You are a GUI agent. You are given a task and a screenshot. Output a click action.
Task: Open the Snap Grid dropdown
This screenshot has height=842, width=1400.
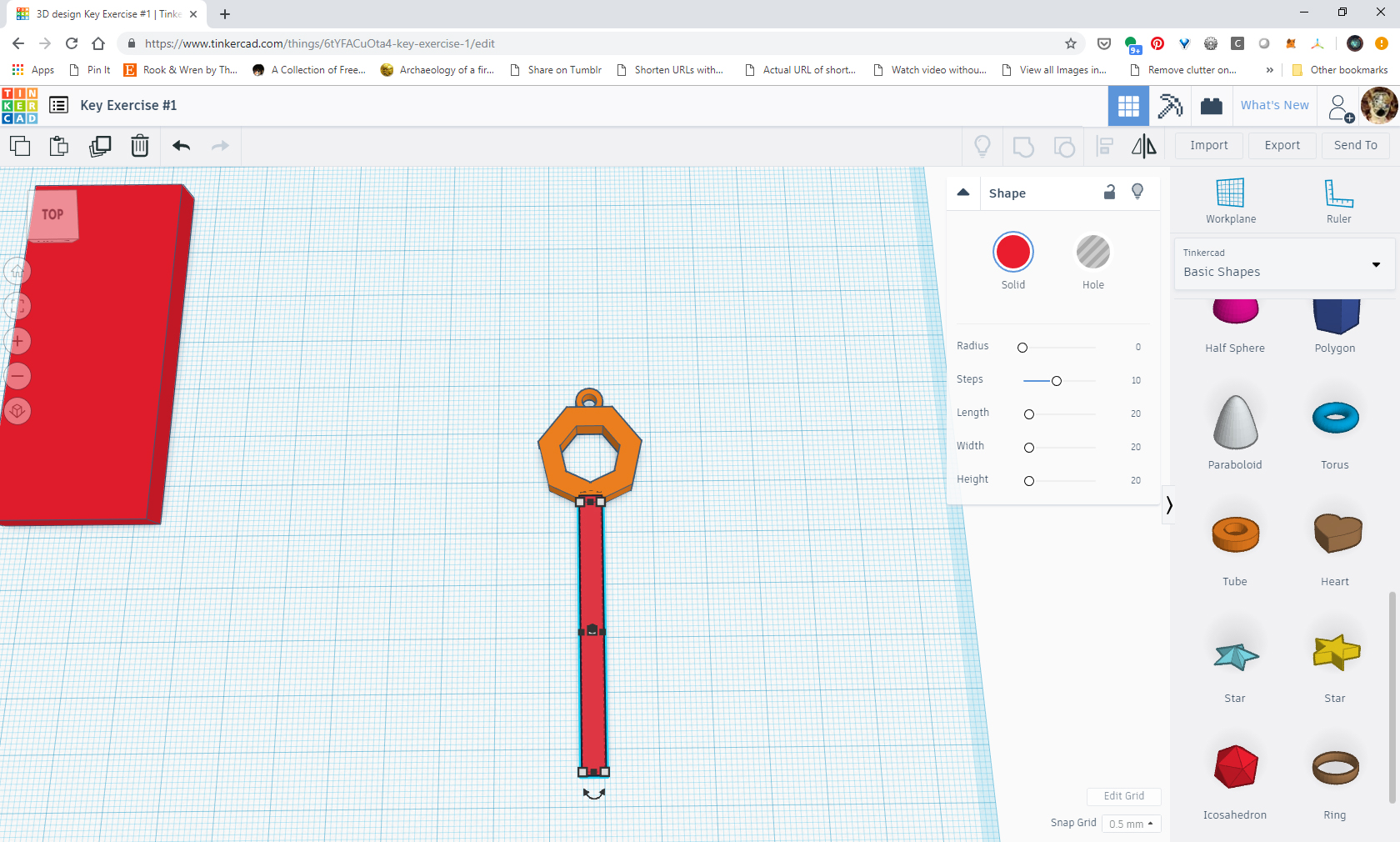coord(1131,824)
